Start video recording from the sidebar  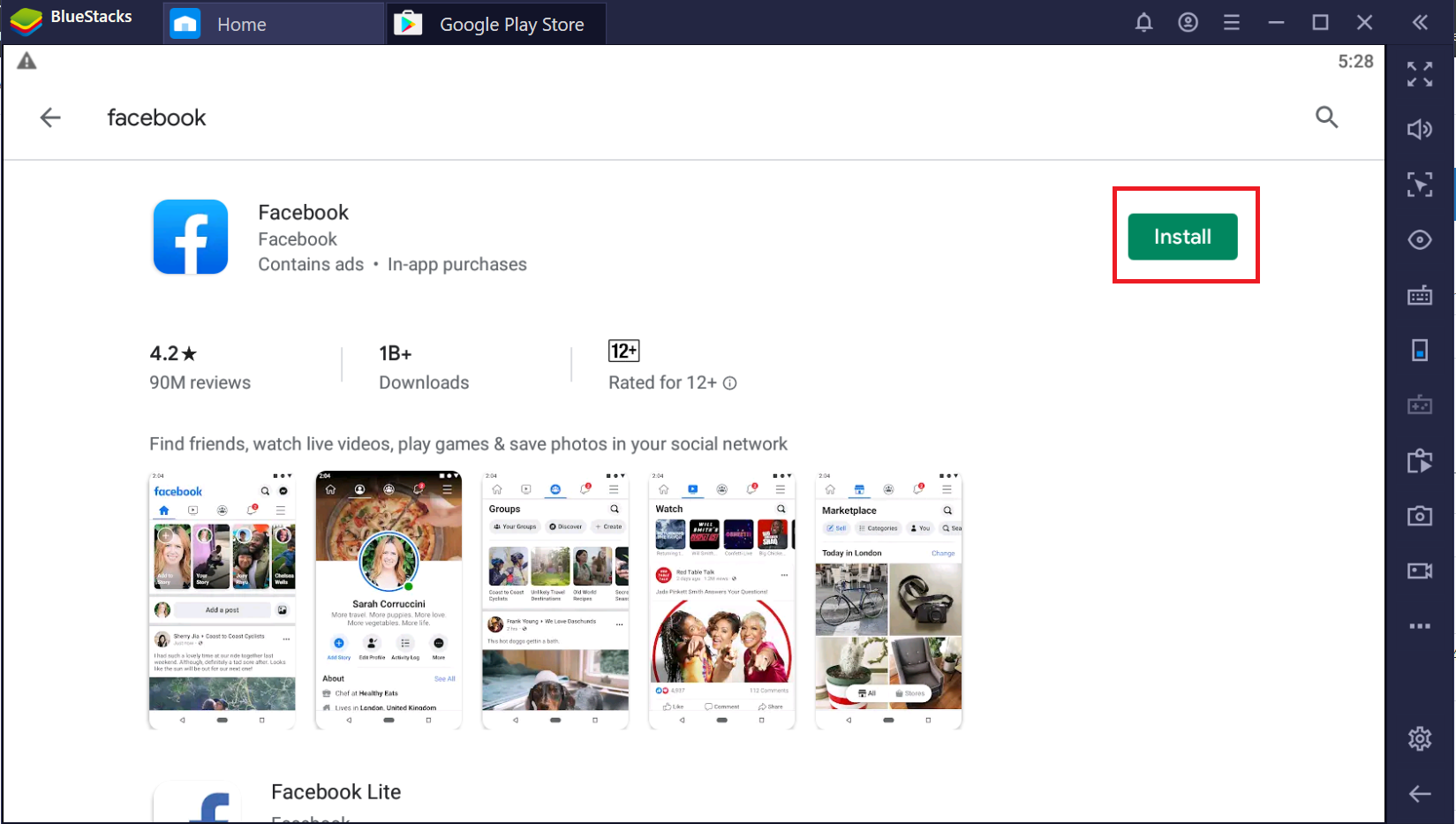click(1420, 571)
